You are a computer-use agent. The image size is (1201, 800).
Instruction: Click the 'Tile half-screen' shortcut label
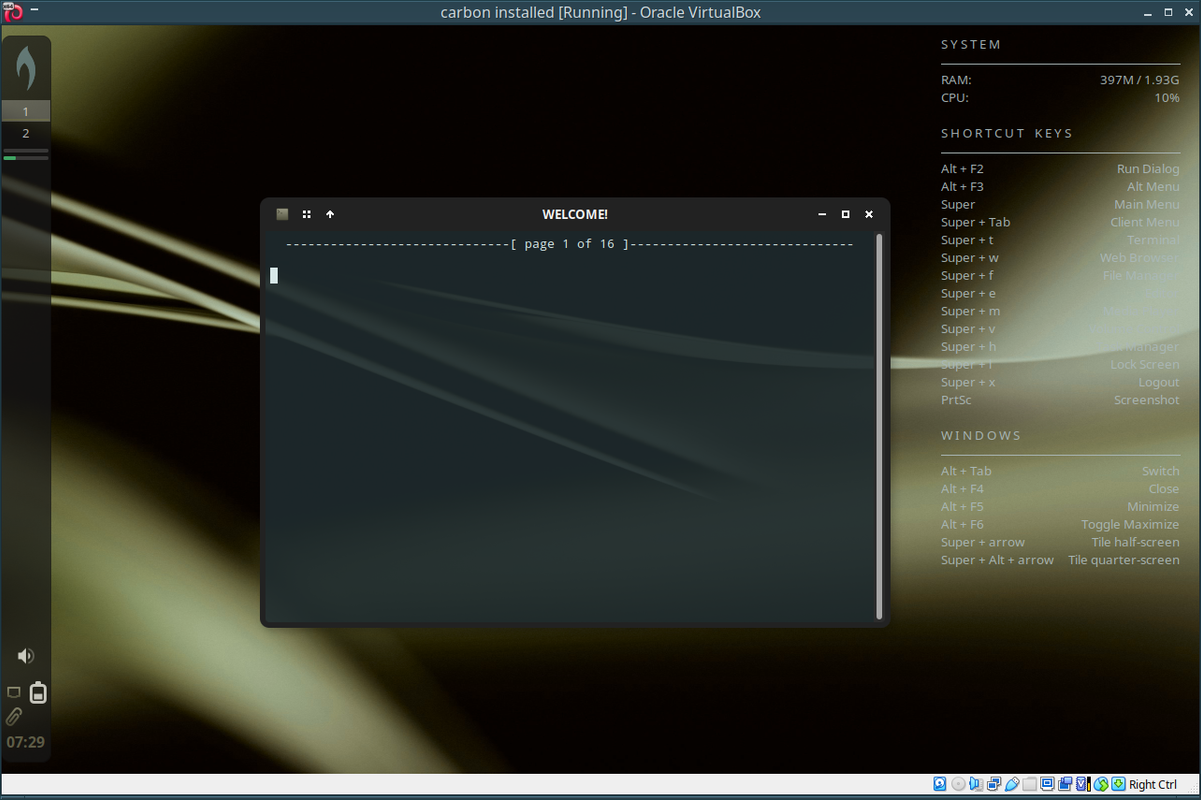(x=1135, y=542)
